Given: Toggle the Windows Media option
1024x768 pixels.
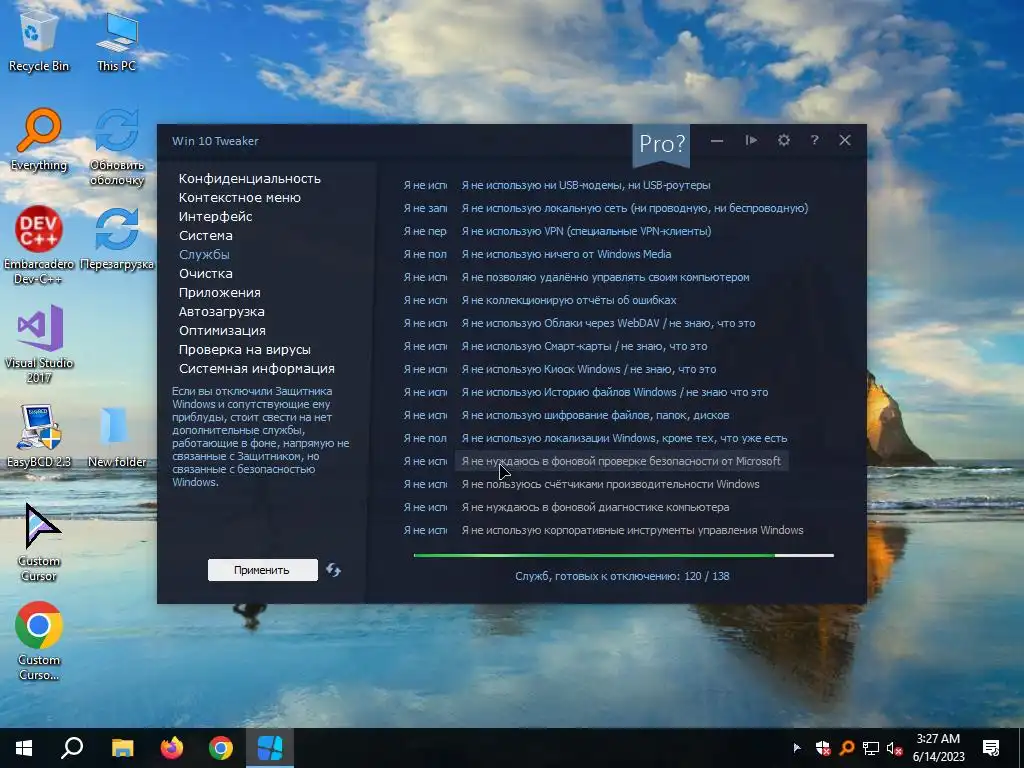Looking at the screenshot, I should click(x=566, y=253).
